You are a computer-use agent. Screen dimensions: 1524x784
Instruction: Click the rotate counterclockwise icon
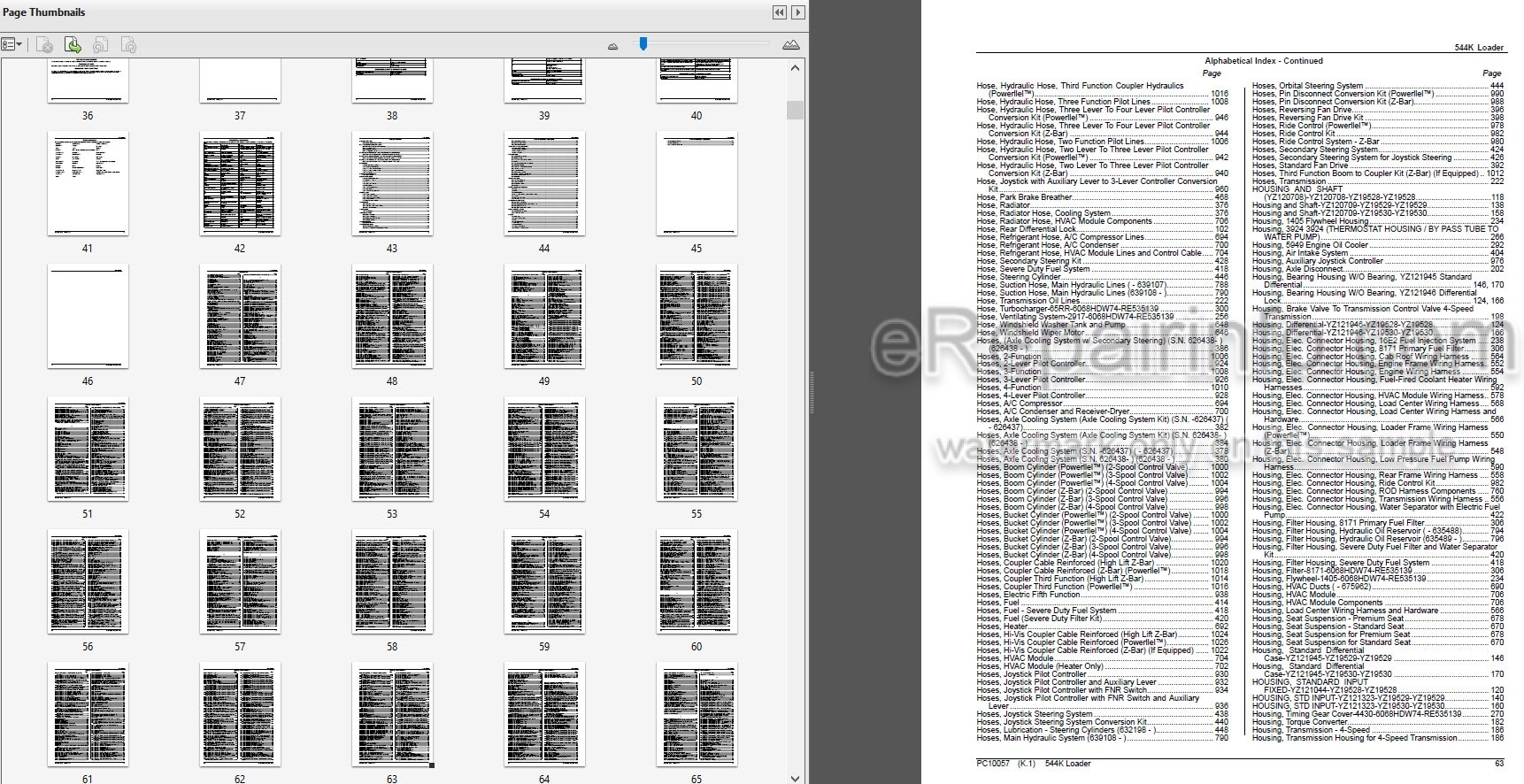click(x=101, y=44)
